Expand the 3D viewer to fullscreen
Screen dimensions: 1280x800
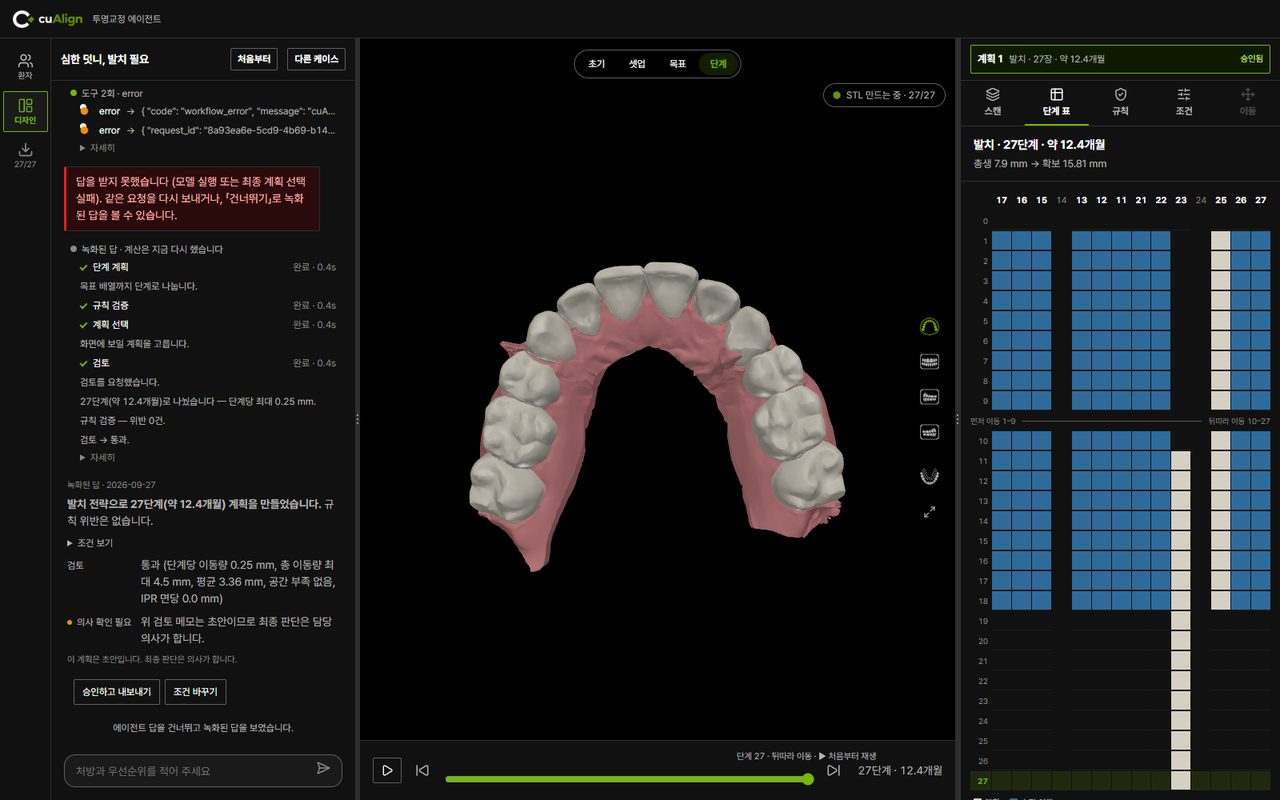929,512
